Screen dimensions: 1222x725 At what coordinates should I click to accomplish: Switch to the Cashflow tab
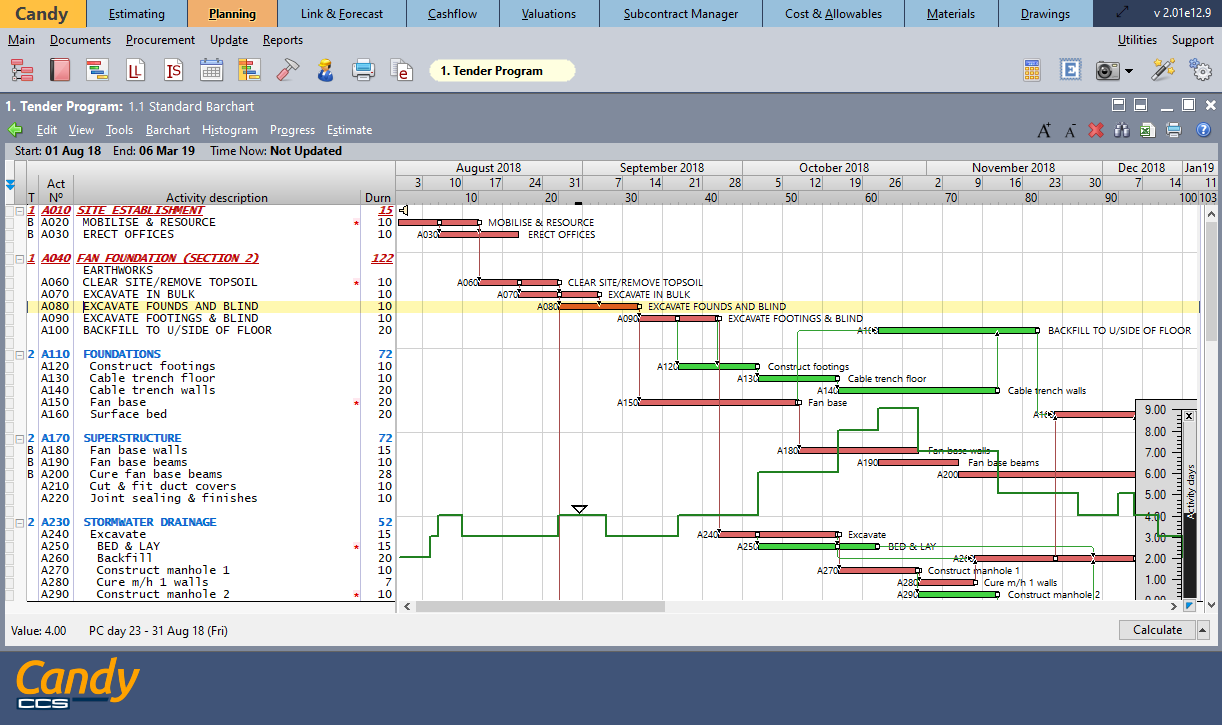(x=452, y=14)
